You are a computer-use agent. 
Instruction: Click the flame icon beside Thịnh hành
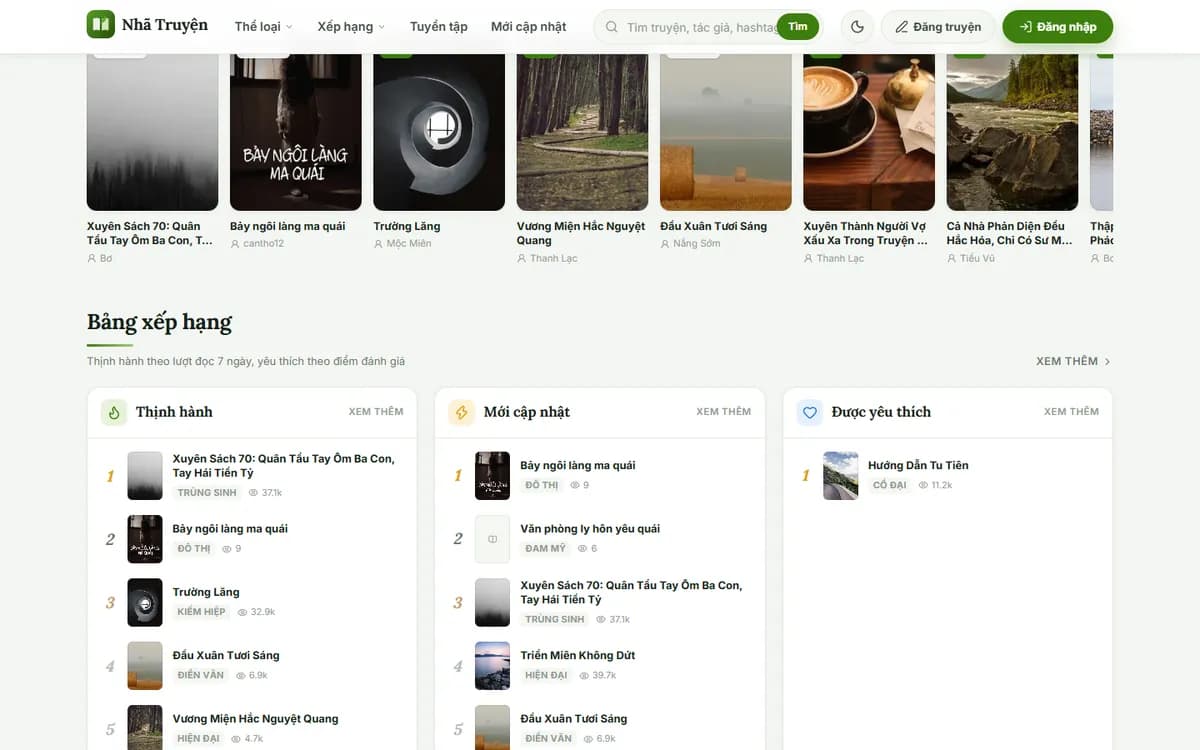point(114,412)
